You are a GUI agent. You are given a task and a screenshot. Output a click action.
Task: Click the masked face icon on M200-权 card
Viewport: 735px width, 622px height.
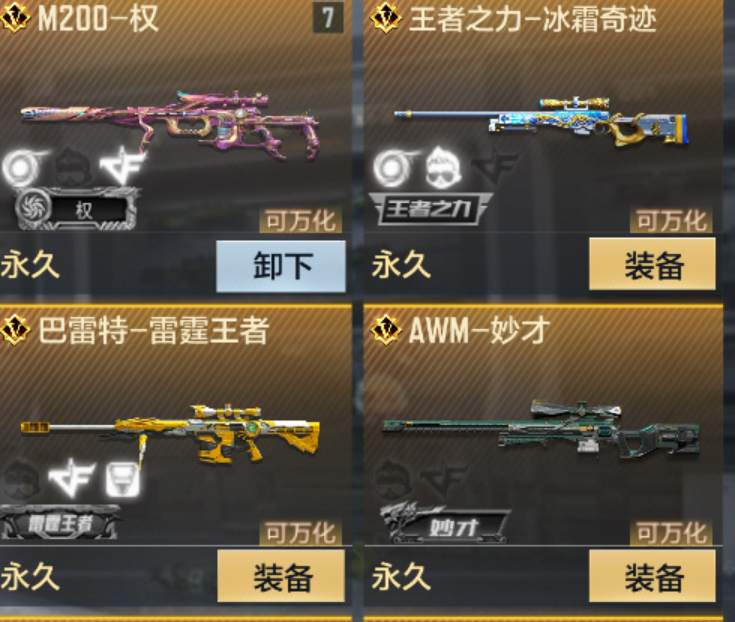74,166
